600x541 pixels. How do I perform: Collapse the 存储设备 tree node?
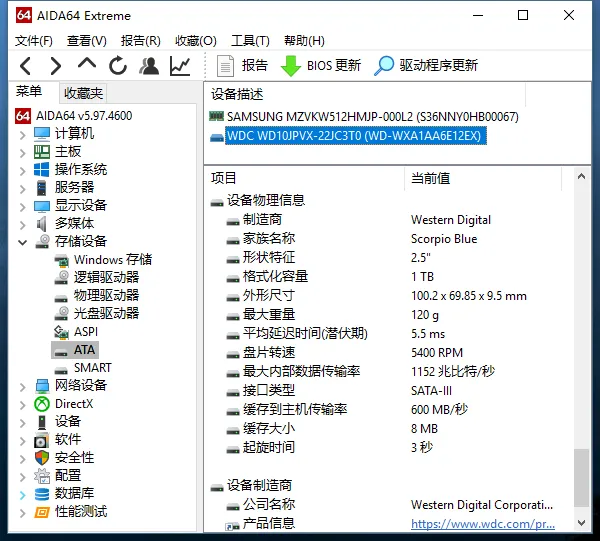tap(23, 243)
